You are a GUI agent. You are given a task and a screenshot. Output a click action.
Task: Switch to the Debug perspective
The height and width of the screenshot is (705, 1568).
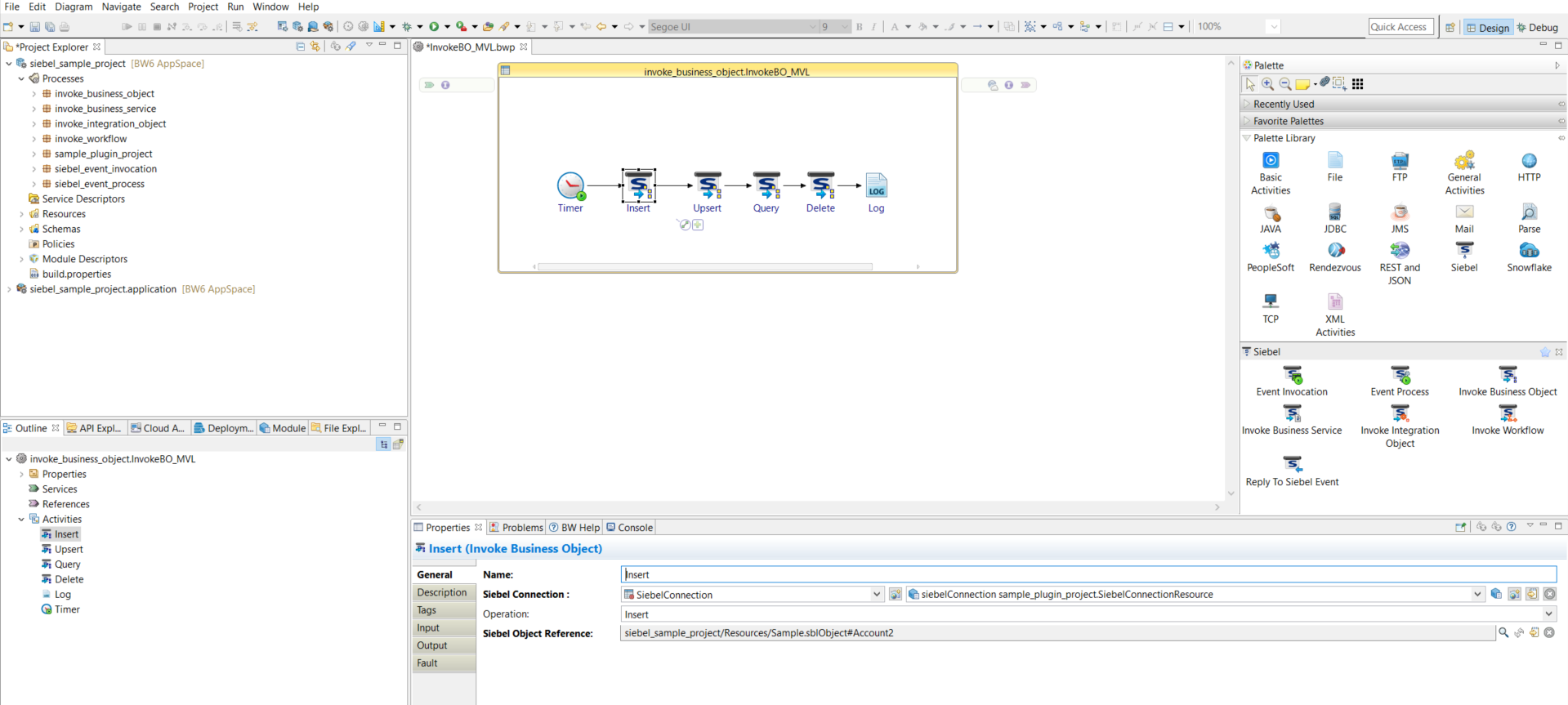tap(1538, 27)
